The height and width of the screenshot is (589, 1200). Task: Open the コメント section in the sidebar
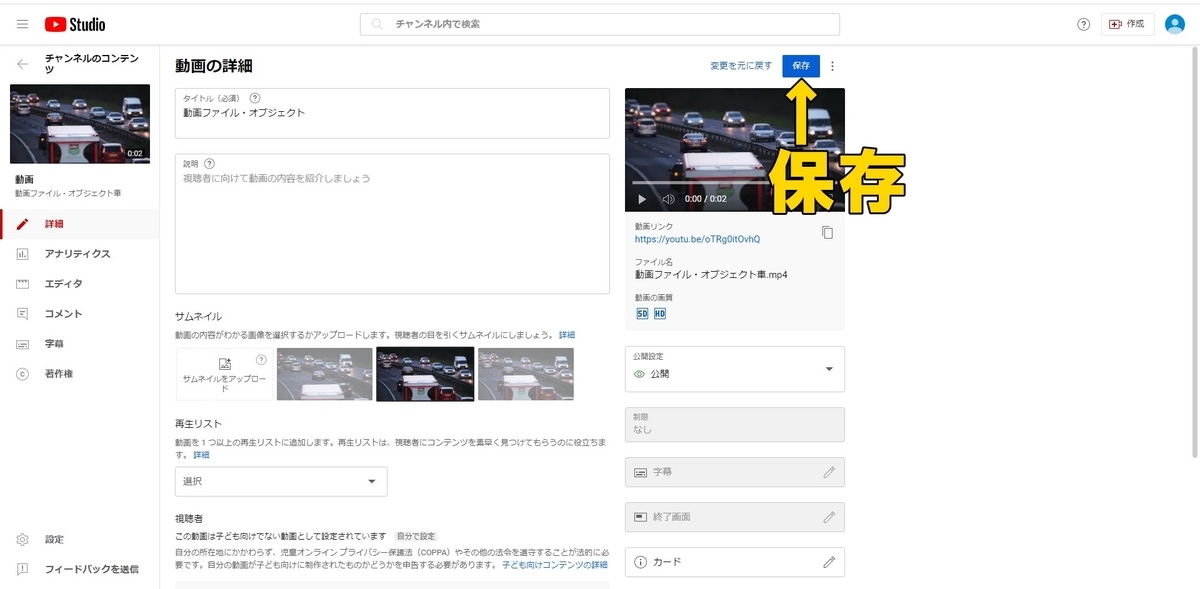(x=55, y=313)
